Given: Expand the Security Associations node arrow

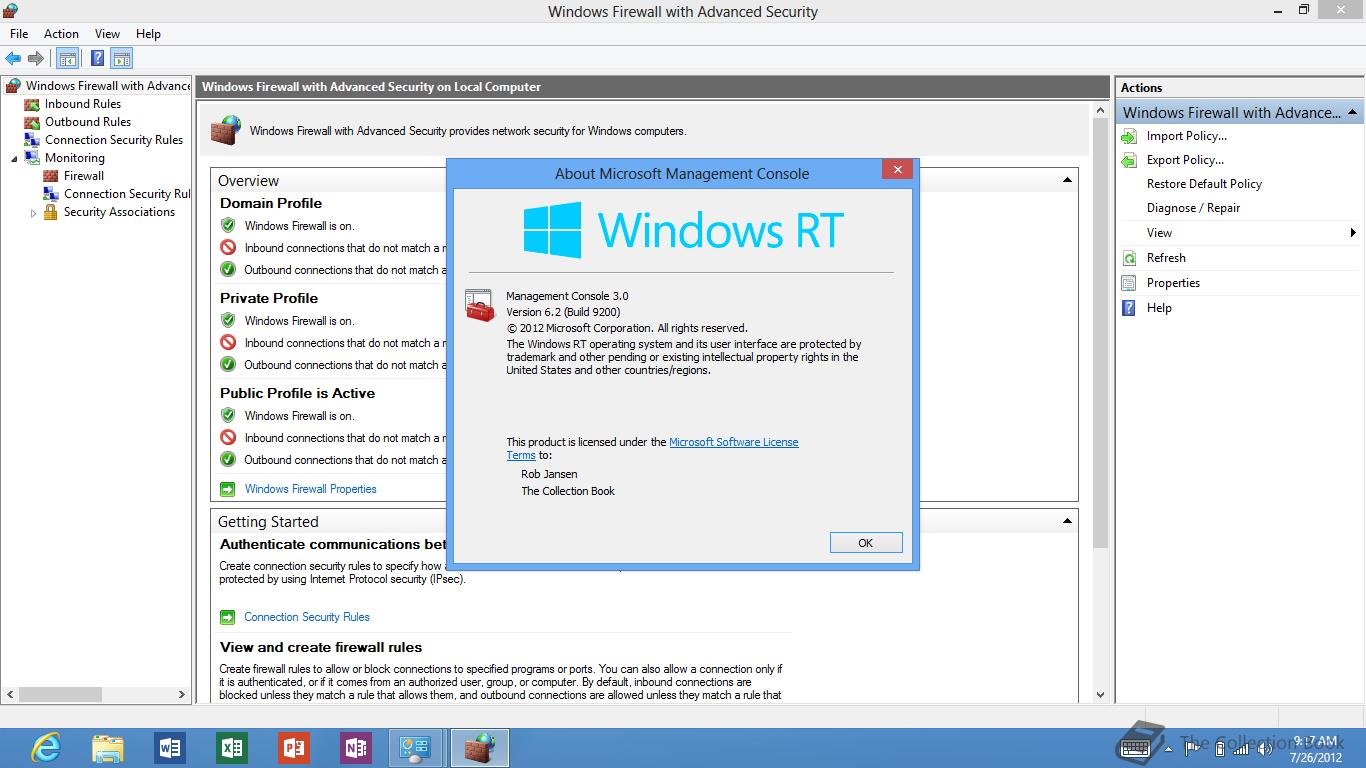Looking at the screenshot, I should tap(33, 213).
